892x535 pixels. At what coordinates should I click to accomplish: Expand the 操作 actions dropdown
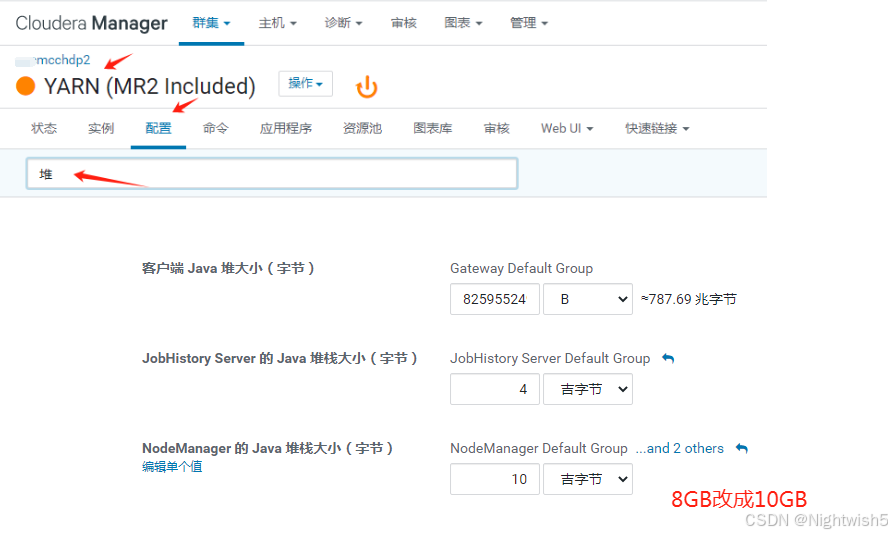[305, 84]
